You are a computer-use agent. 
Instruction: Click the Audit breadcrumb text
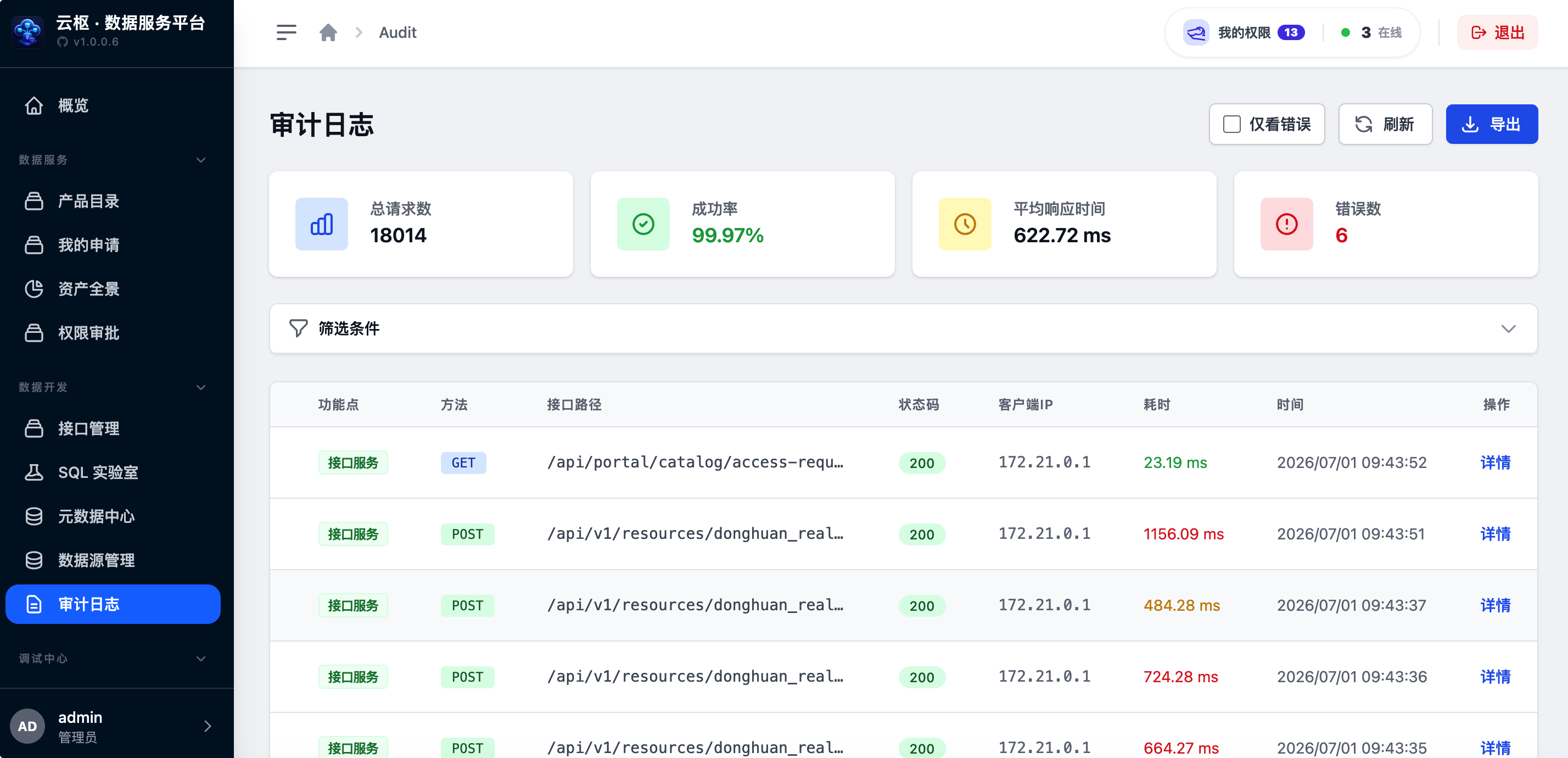[397, 32]
